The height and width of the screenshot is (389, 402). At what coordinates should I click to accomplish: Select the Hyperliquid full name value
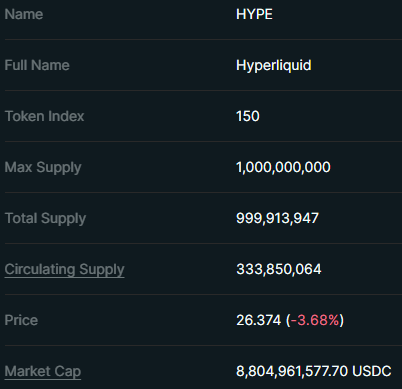(x=274, y=66)
